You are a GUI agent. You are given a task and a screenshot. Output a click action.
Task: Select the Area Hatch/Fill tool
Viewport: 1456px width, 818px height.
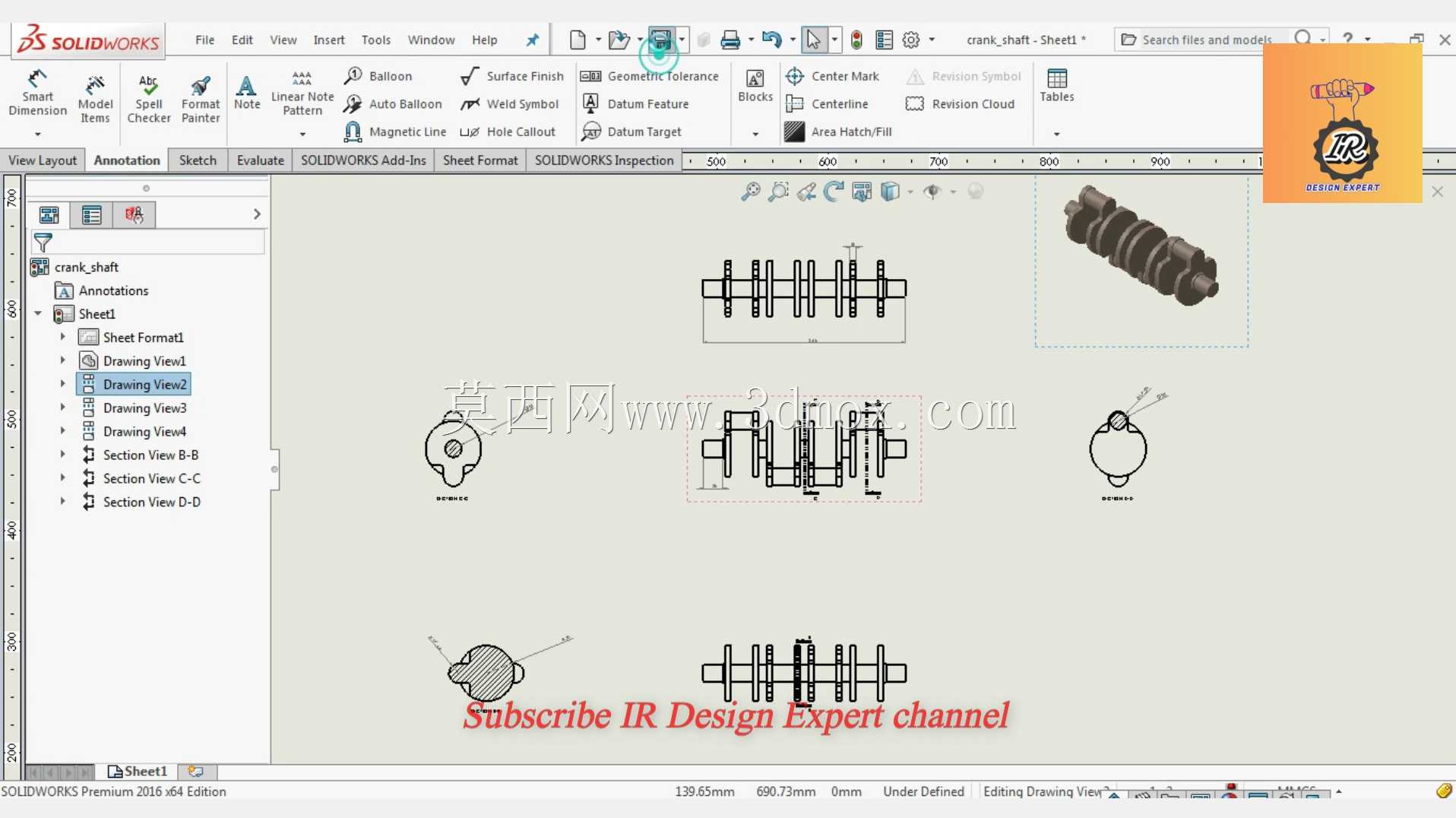point(838,132)
